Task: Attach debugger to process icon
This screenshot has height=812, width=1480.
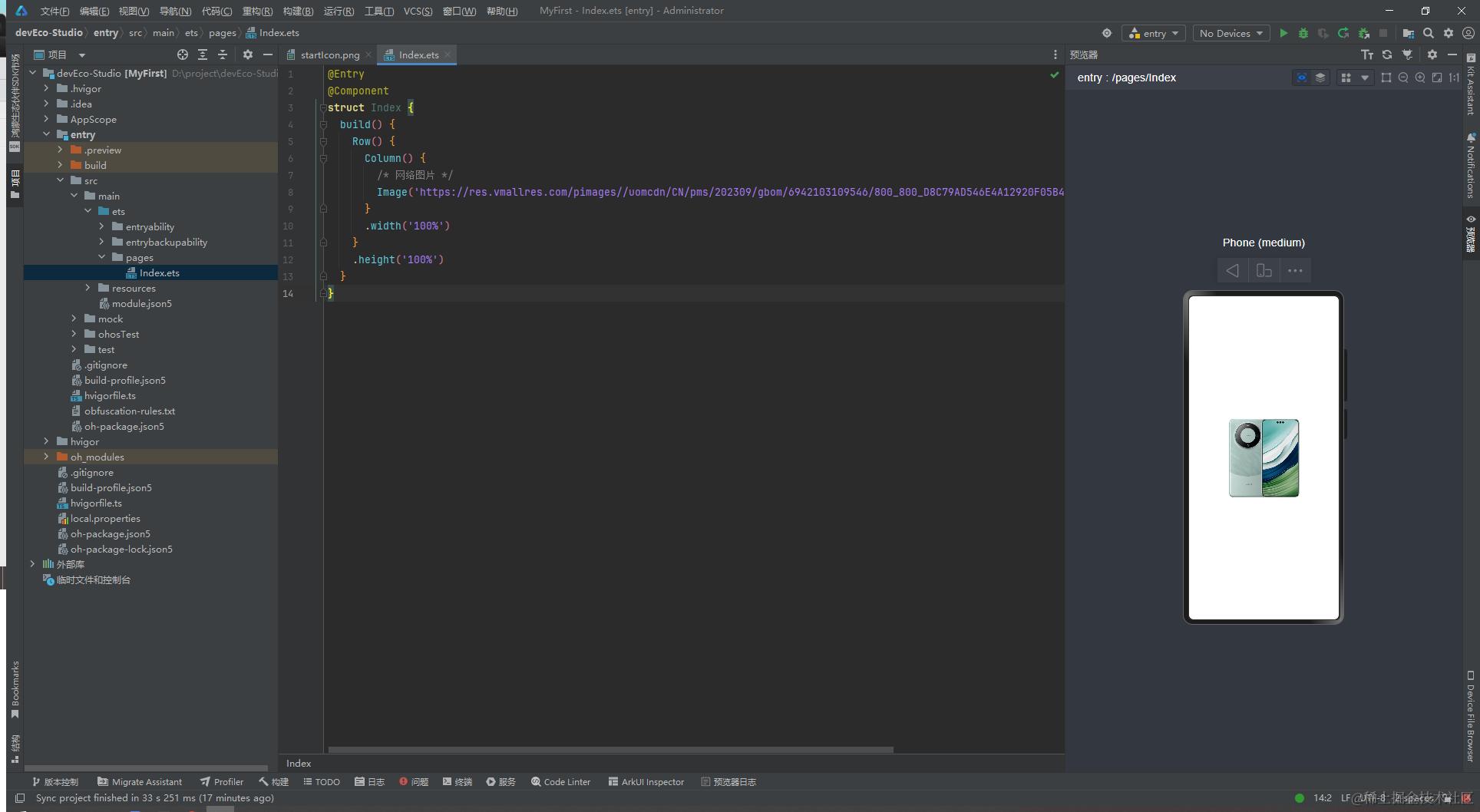Action: pos(1364,33)
